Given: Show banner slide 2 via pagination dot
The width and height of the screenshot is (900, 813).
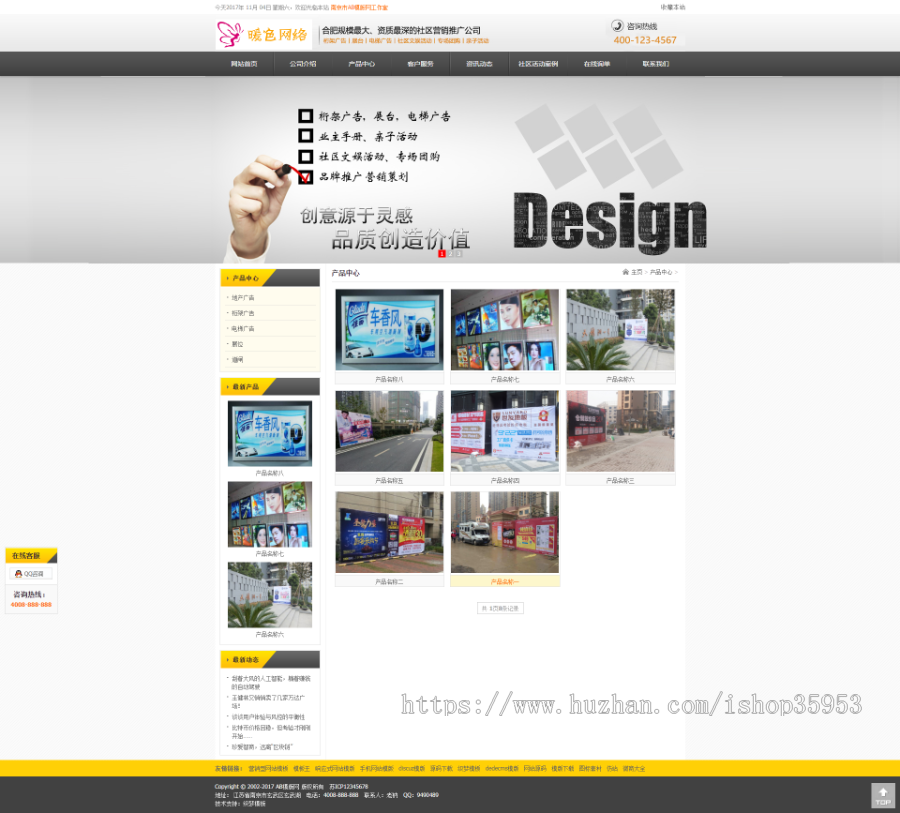Looking at the screenshot, I should pyautogui.click(x=451, y=254).
